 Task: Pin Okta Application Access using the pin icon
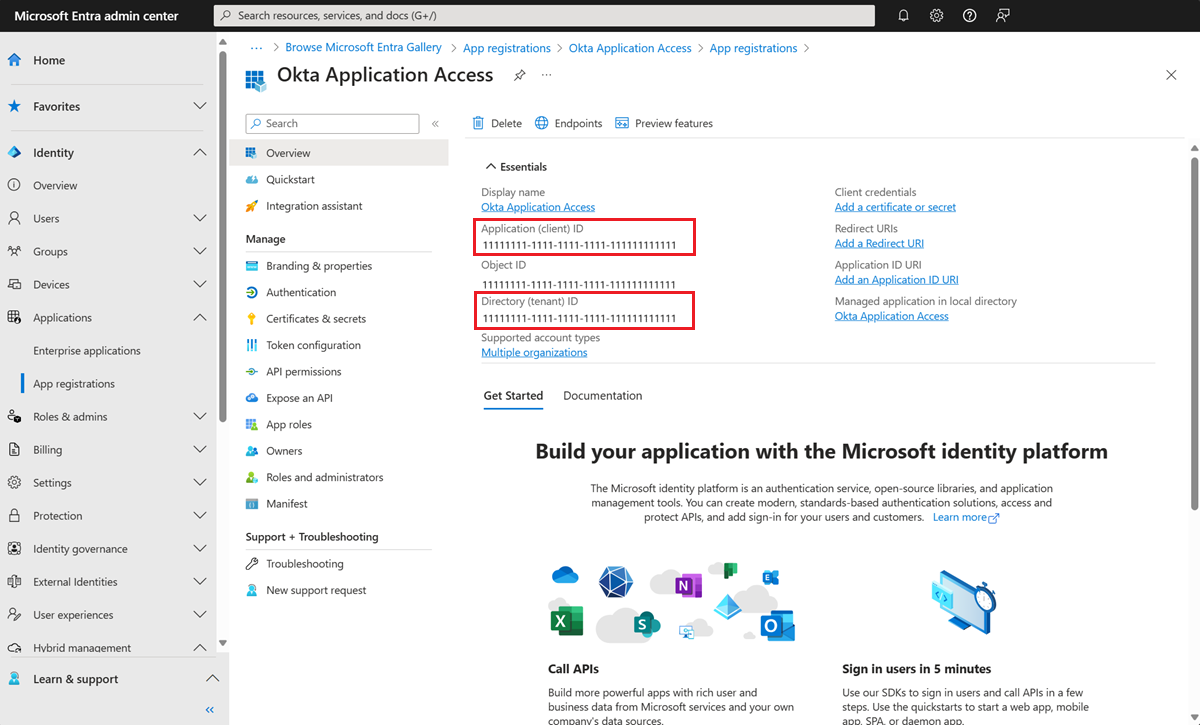click(518, 75)
